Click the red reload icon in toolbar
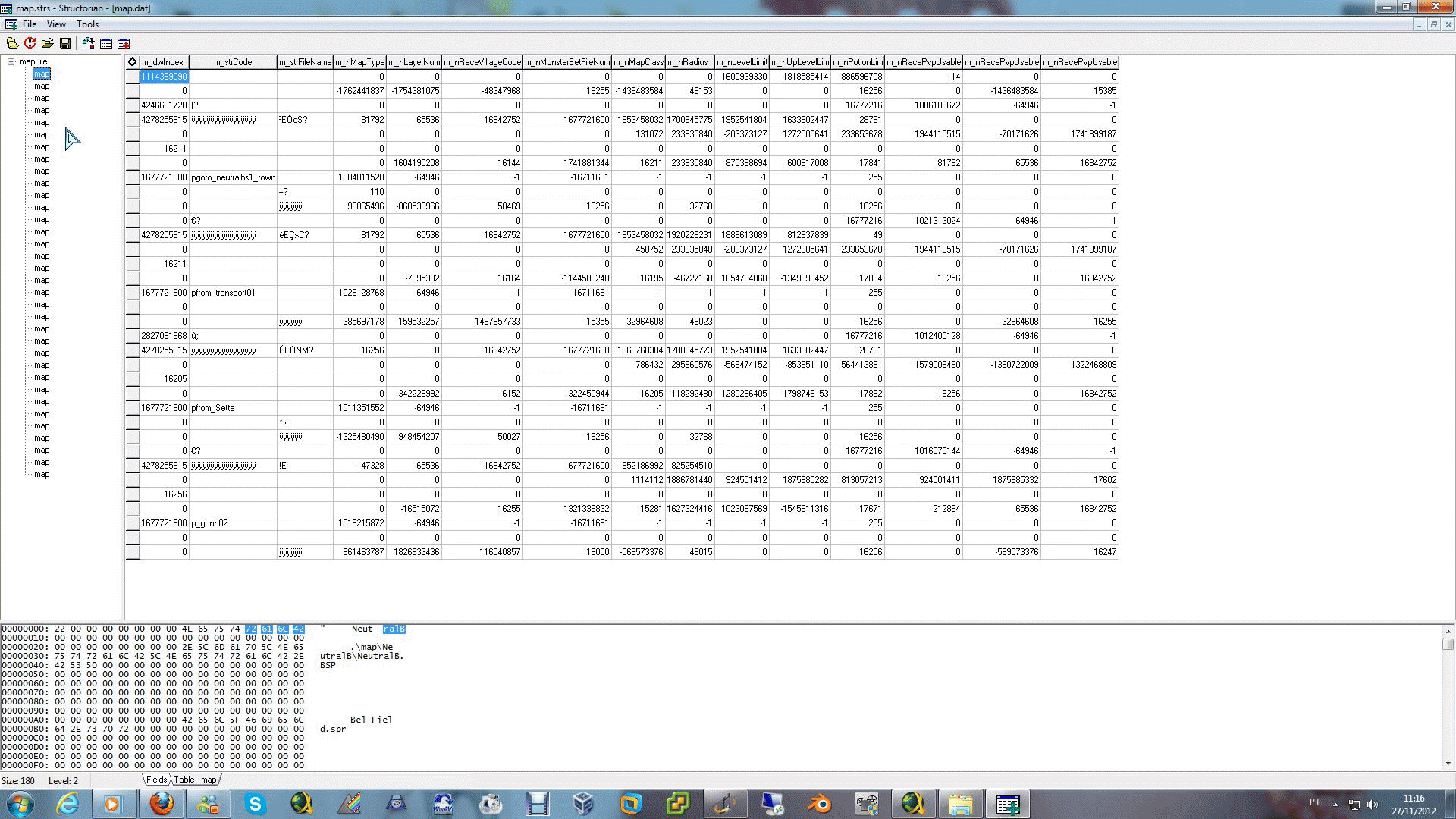This screenshot has width=1456, height=819. (30, 43)
